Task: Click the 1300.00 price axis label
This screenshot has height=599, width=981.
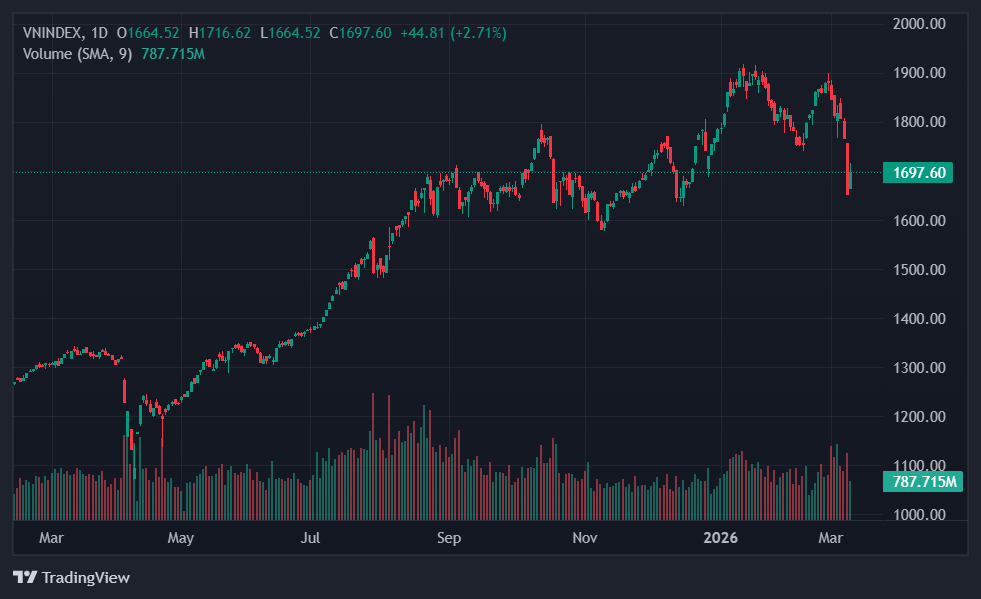Action: click(x=918, y=368)
